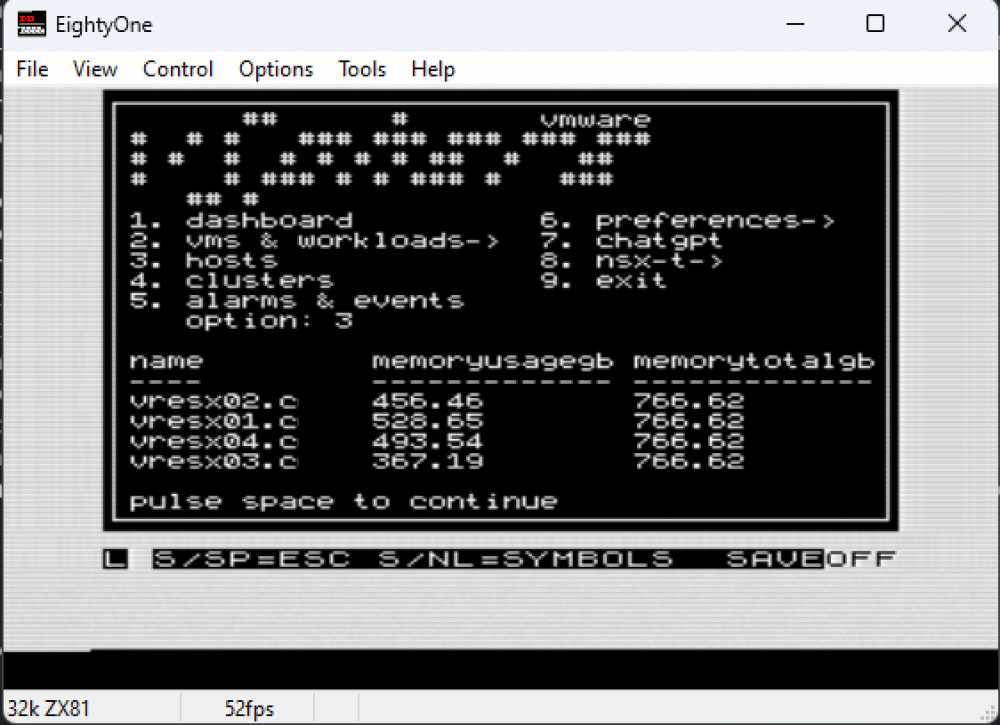The height and width of the screenshot is (725, 1000).
Task: Click the '1. dashboard' menu line
Action: pyautogui.click(x=241, y=221)
